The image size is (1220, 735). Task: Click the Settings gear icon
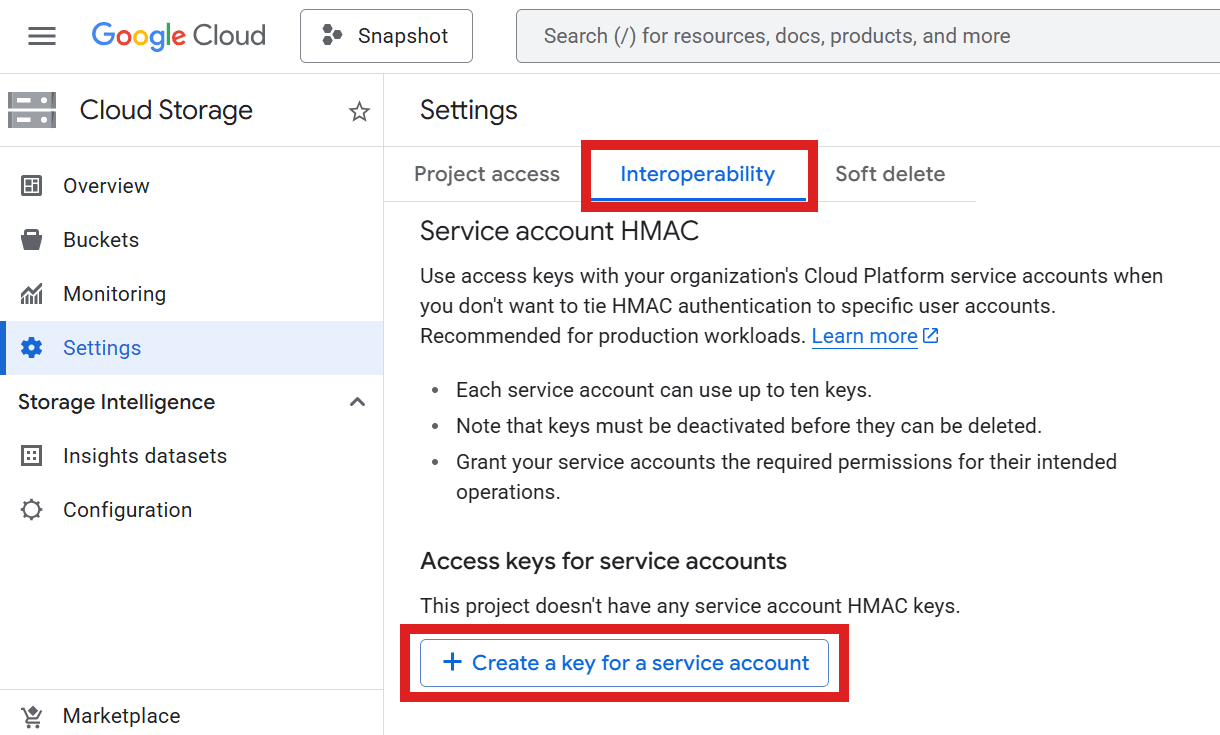[x=32, y=348]
